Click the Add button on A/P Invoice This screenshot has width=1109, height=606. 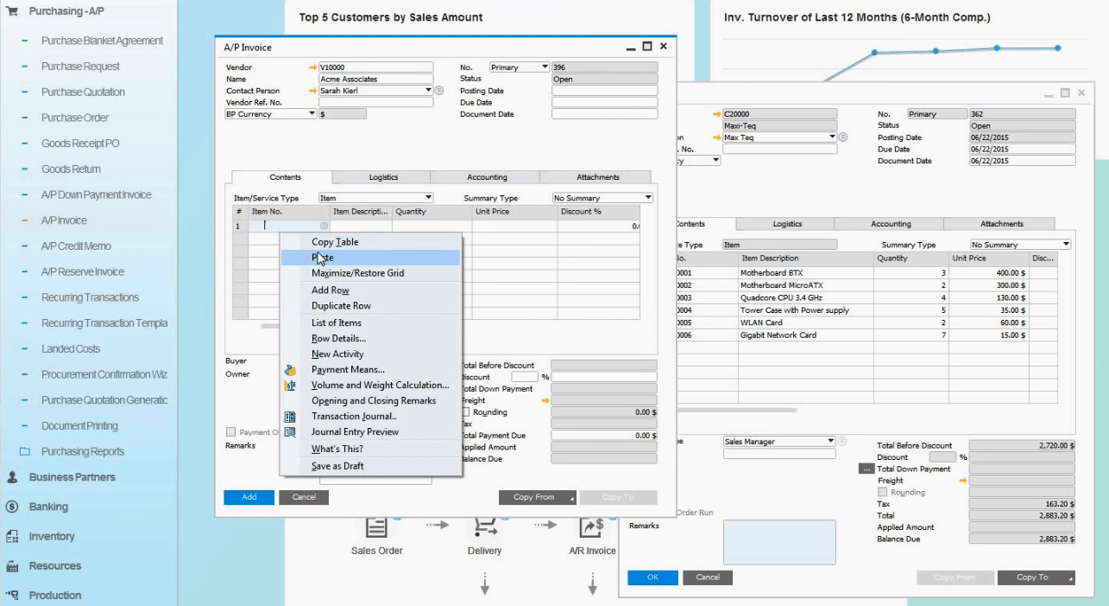click(x=248, y=497)
